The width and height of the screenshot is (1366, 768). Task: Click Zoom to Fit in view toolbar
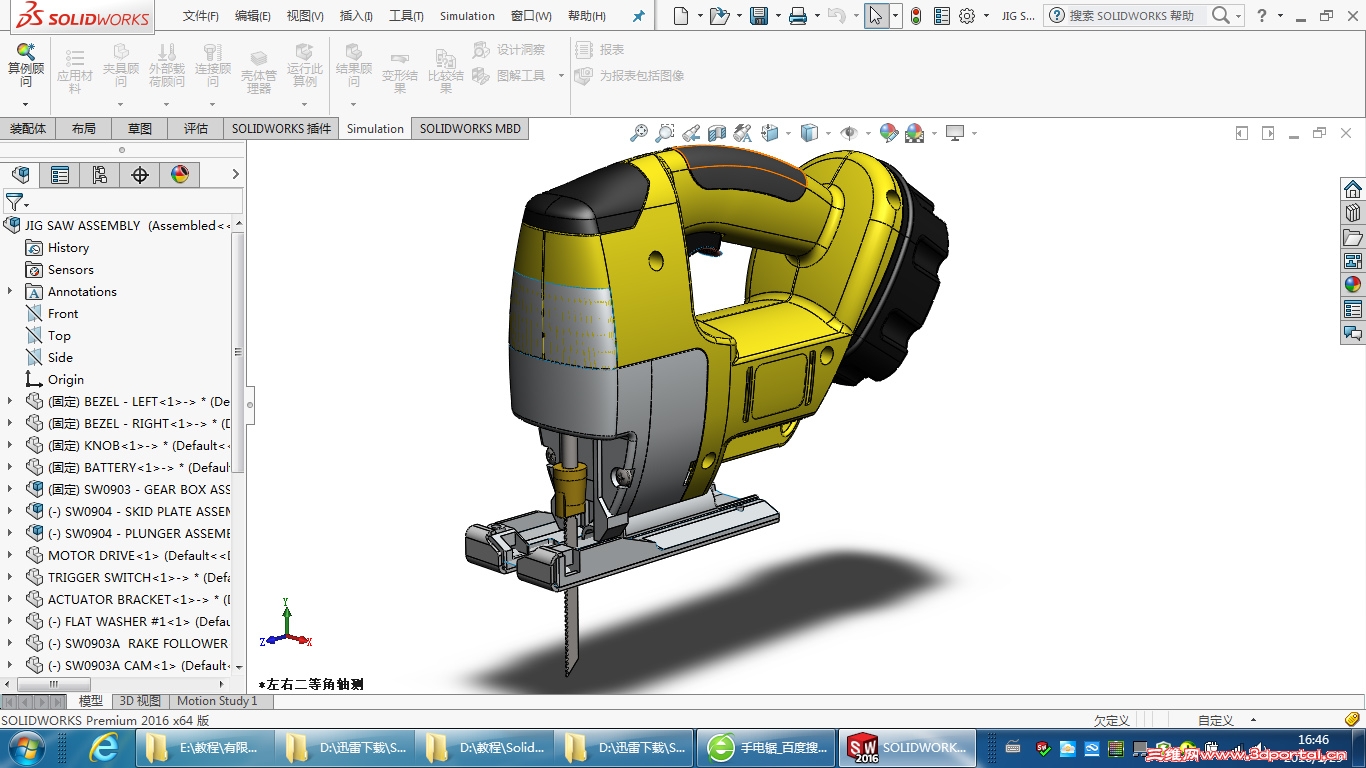(638, 133)
